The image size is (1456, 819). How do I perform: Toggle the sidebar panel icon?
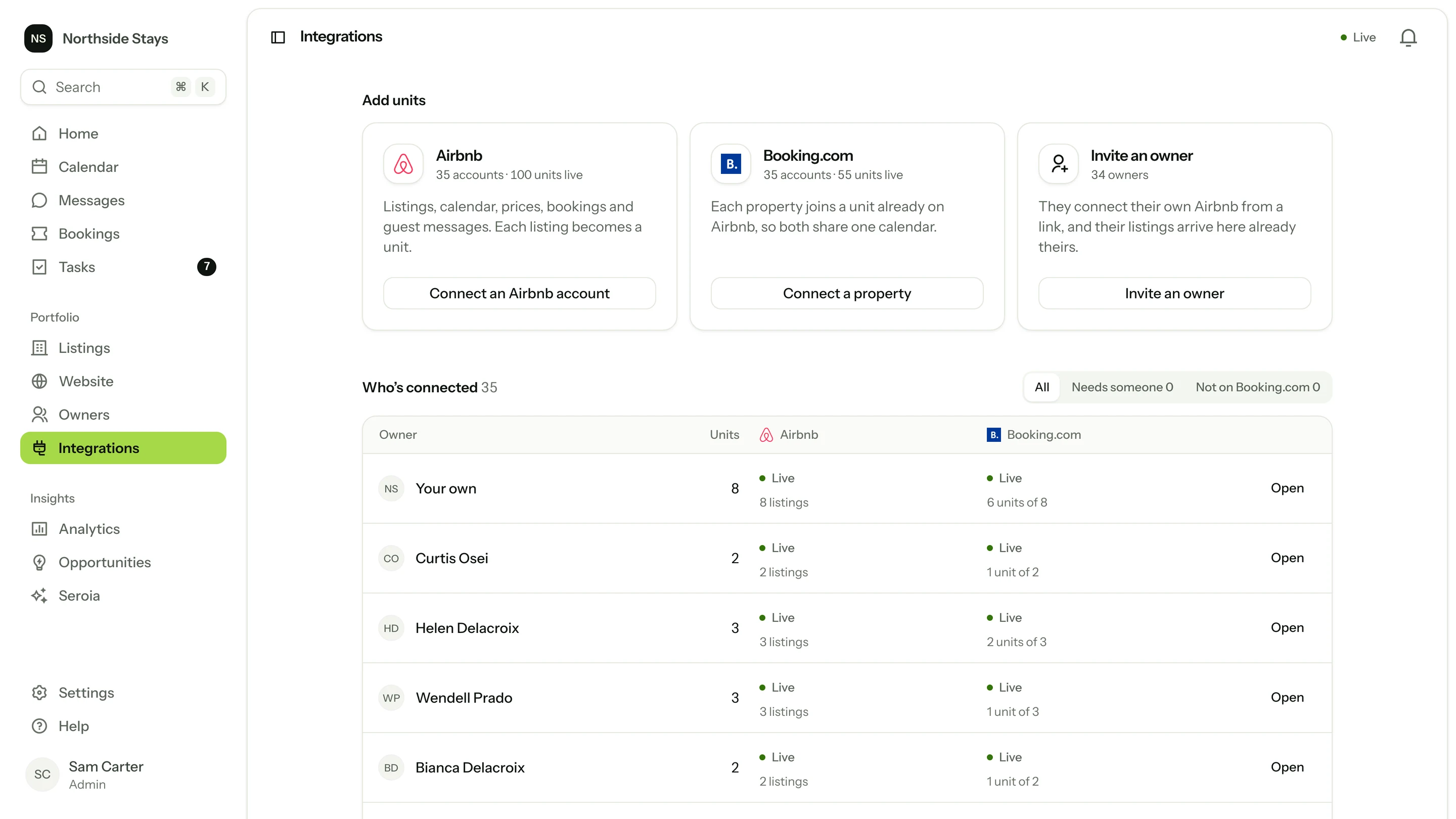(x=278, y=37)
